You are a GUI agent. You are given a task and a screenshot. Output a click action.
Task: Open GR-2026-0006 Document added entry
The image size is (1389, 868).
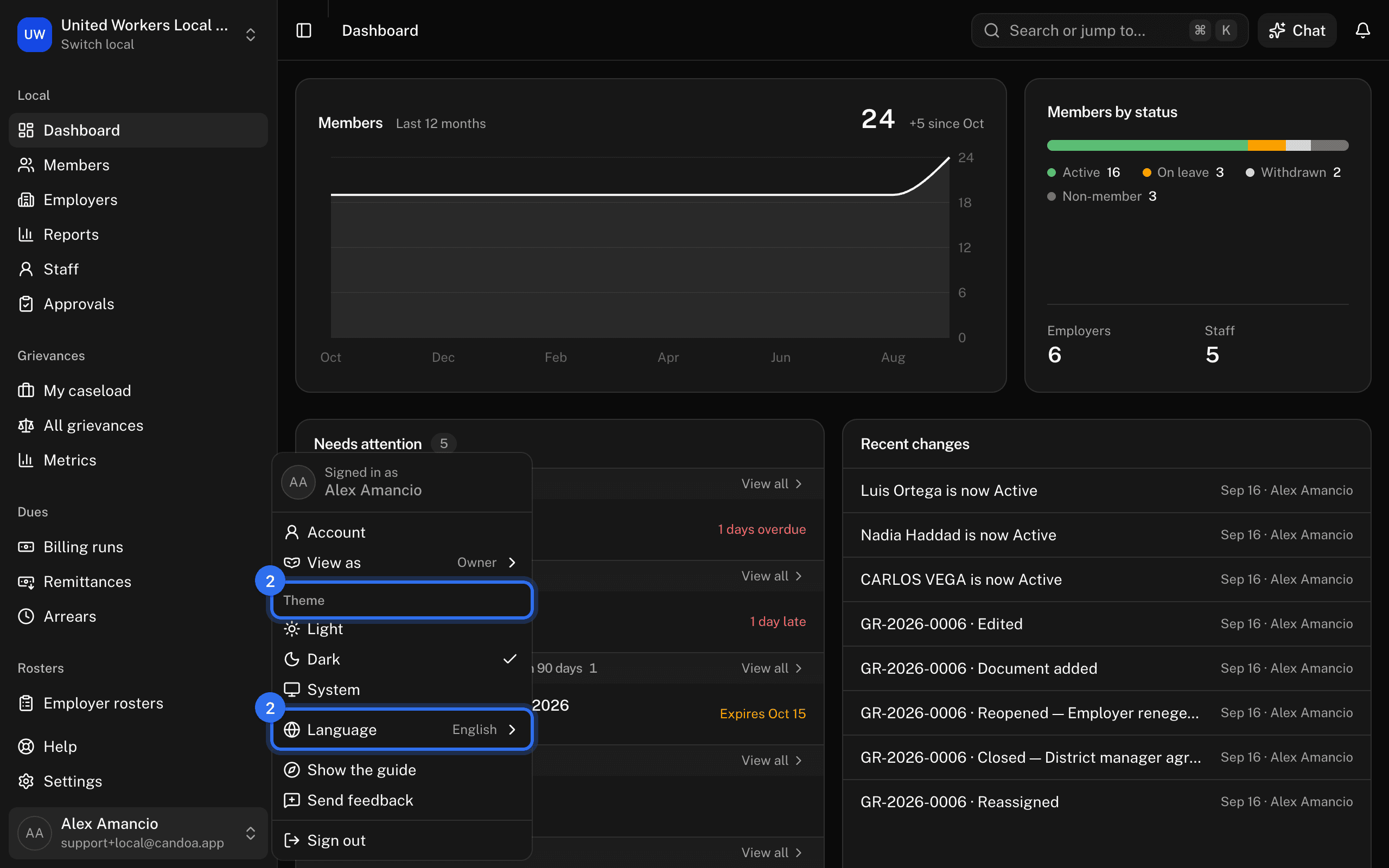tap(1107, 669)
